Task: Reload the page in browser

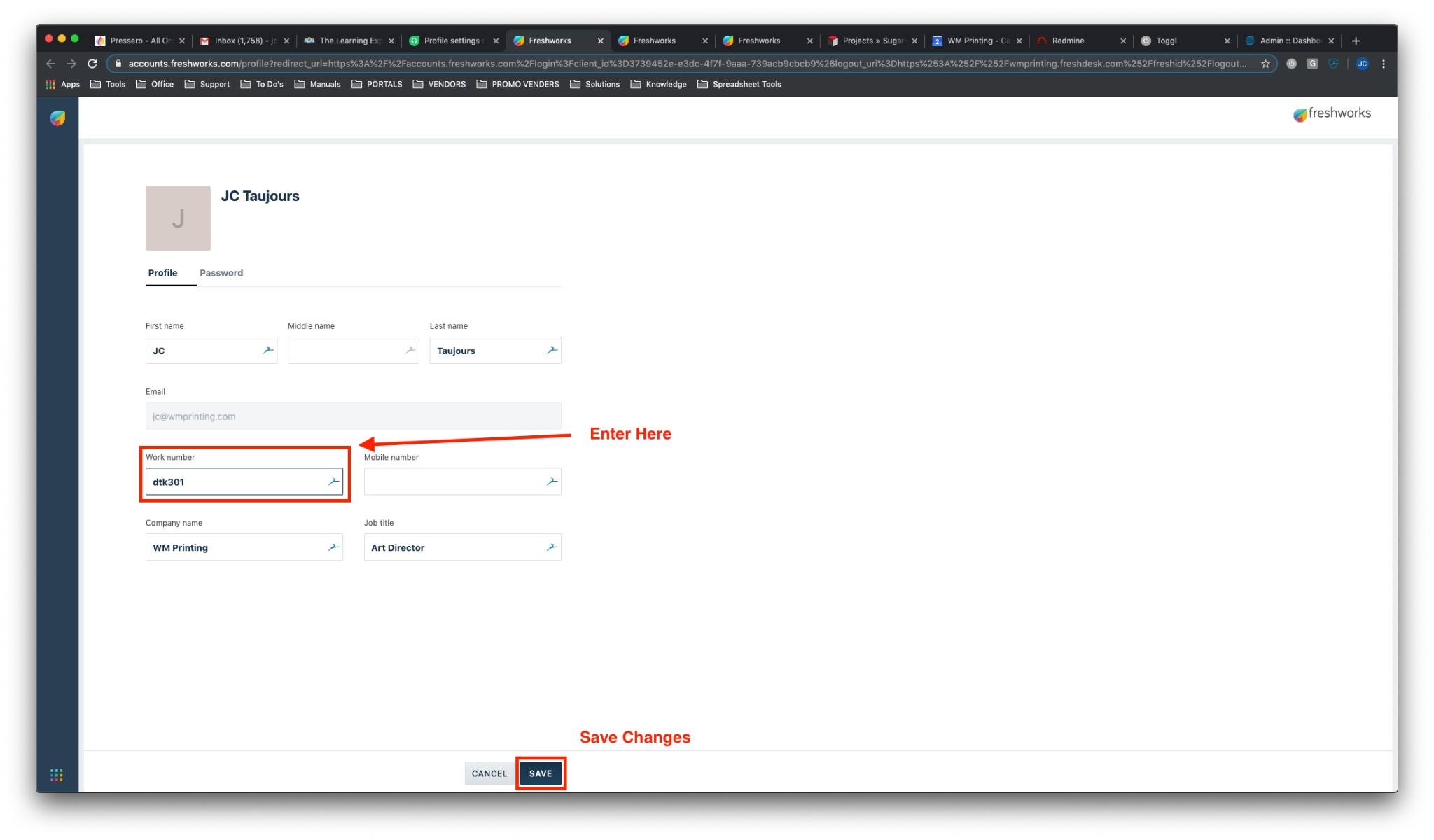Action: [92, 64]
